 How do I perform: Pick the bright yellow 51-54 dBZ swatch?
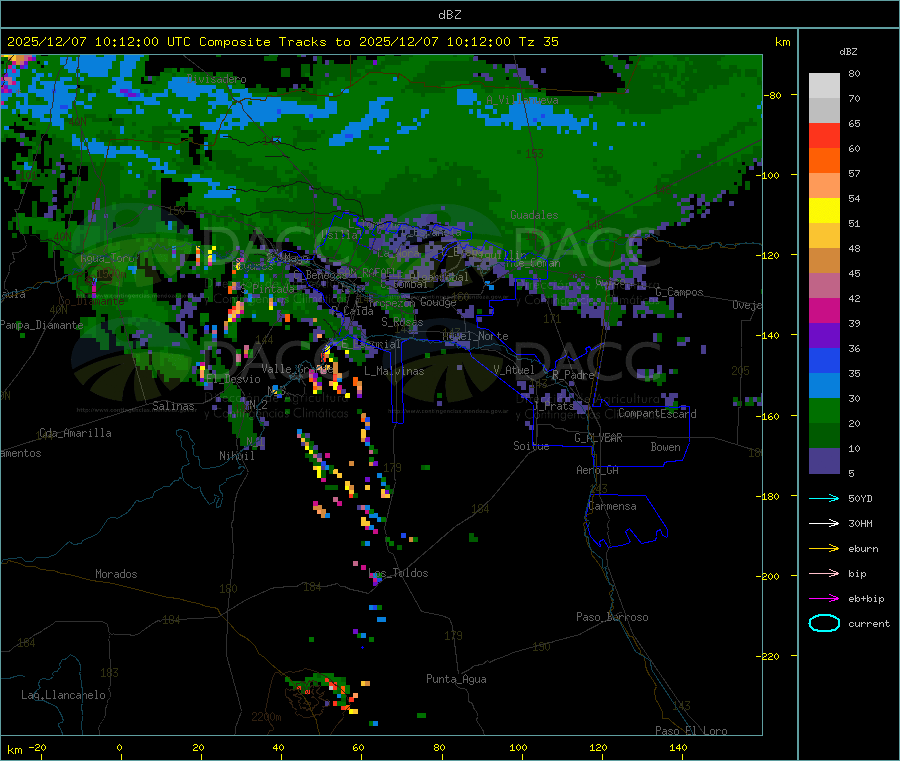pos(824,211)
